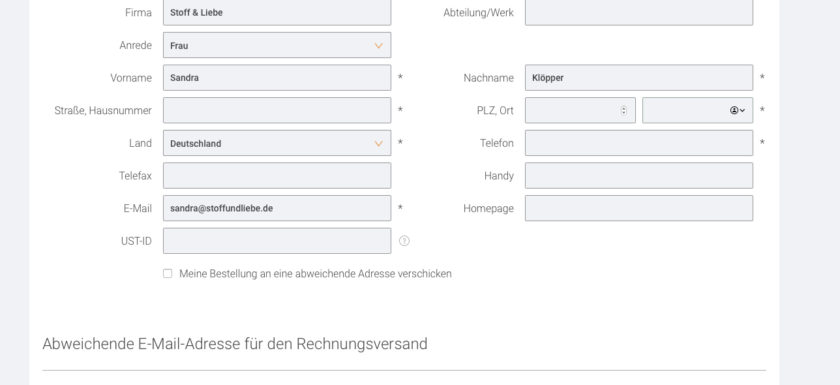
Task: Open the contact autofill icon in Ort field
Action: click(x=738, y=110)
